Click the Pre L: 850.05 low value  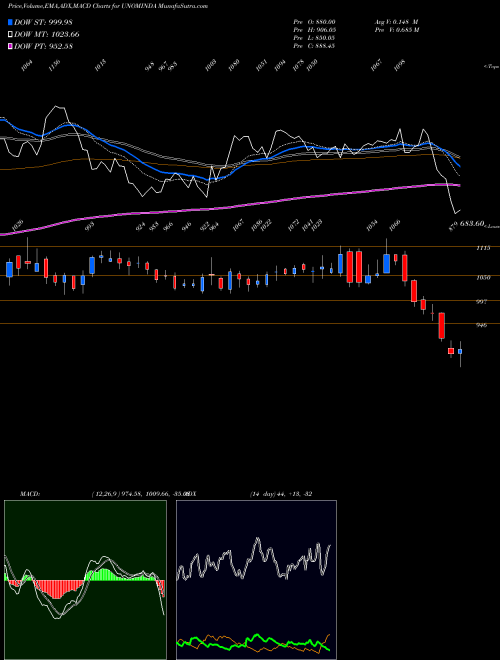[314, 38]
